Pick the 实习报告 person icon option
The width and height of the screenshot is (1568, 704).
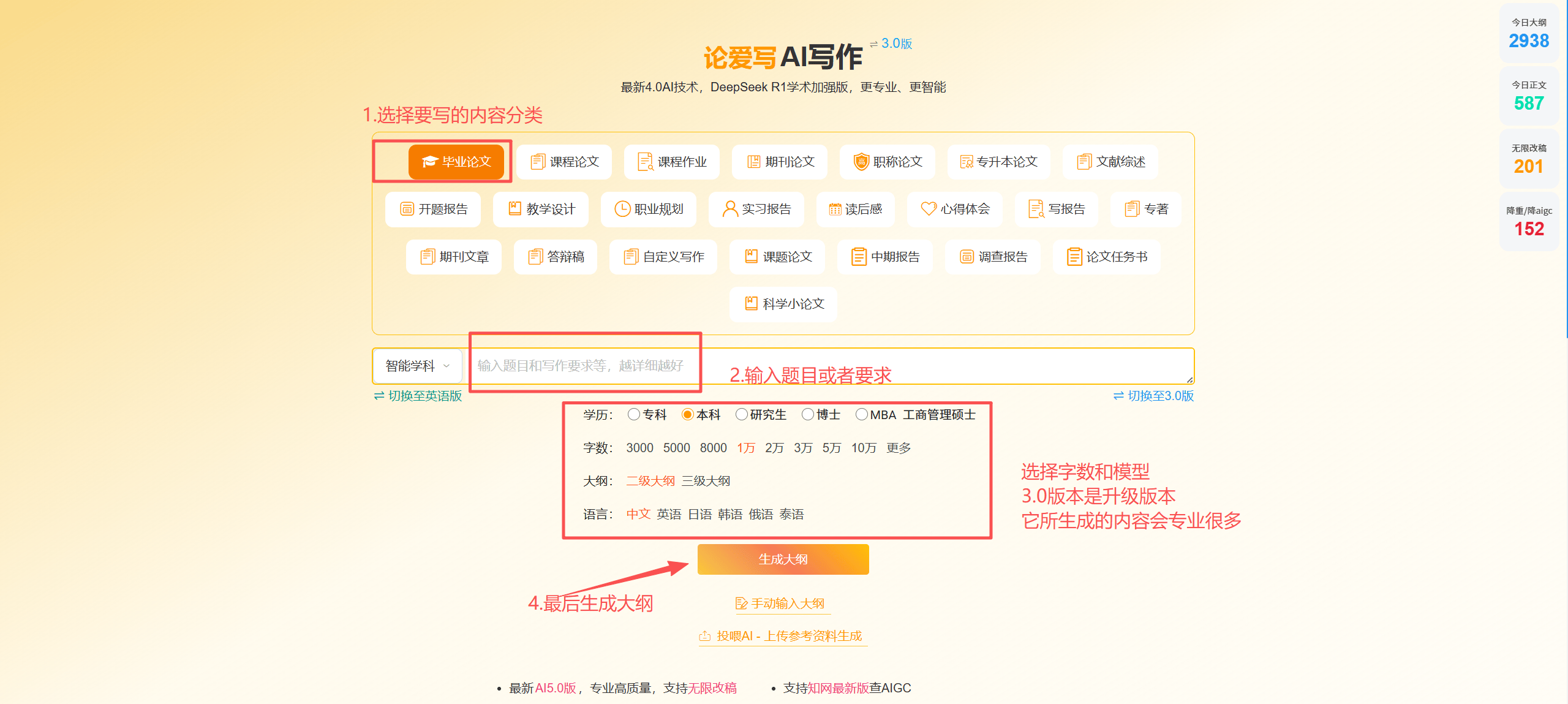tap(756, 209)
